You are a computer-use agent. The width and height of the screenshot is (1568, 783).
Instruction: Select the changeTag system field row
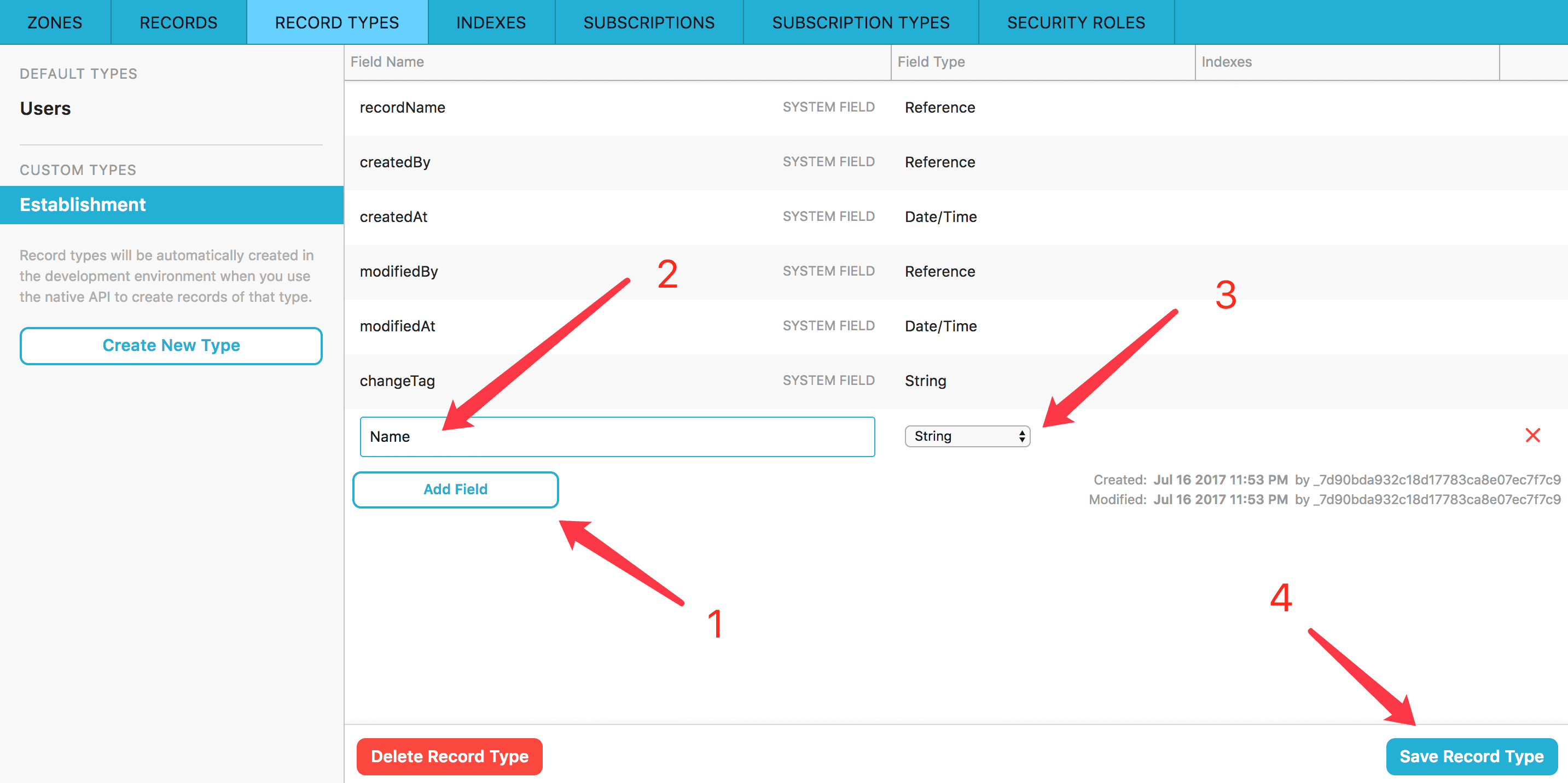(x=398, y=381)
